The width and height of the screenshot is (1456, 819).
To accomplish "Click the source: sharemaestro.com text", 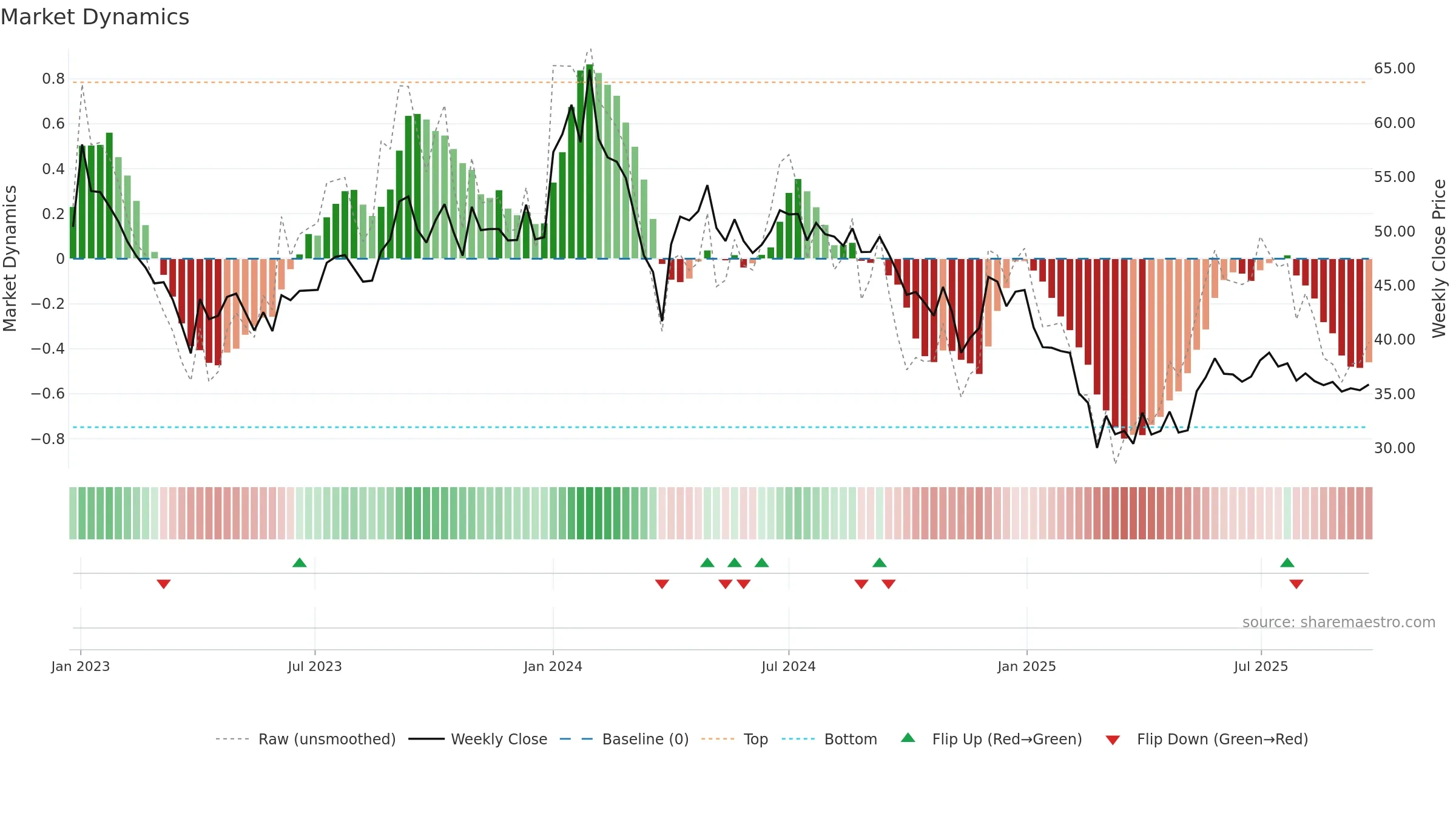I will [x=1339, y=622].
